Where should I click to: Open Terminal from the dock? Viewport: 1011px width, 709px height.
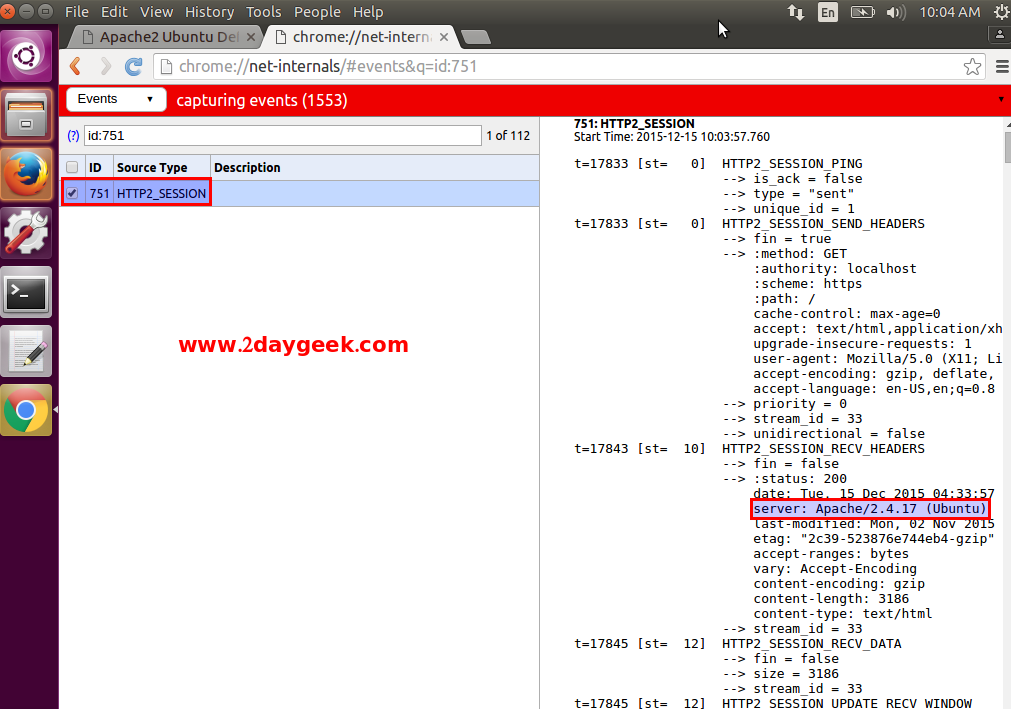[26, 293]
